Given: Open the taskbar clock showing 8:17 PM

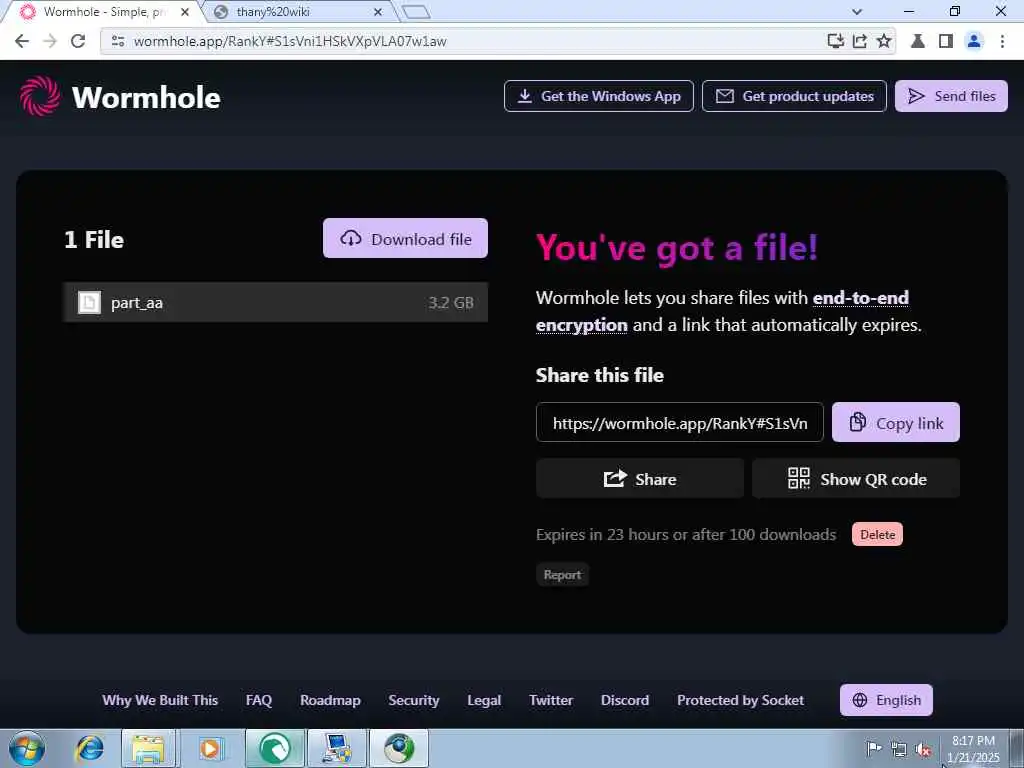Looking at the screenshot, I should tap(973, 749).
